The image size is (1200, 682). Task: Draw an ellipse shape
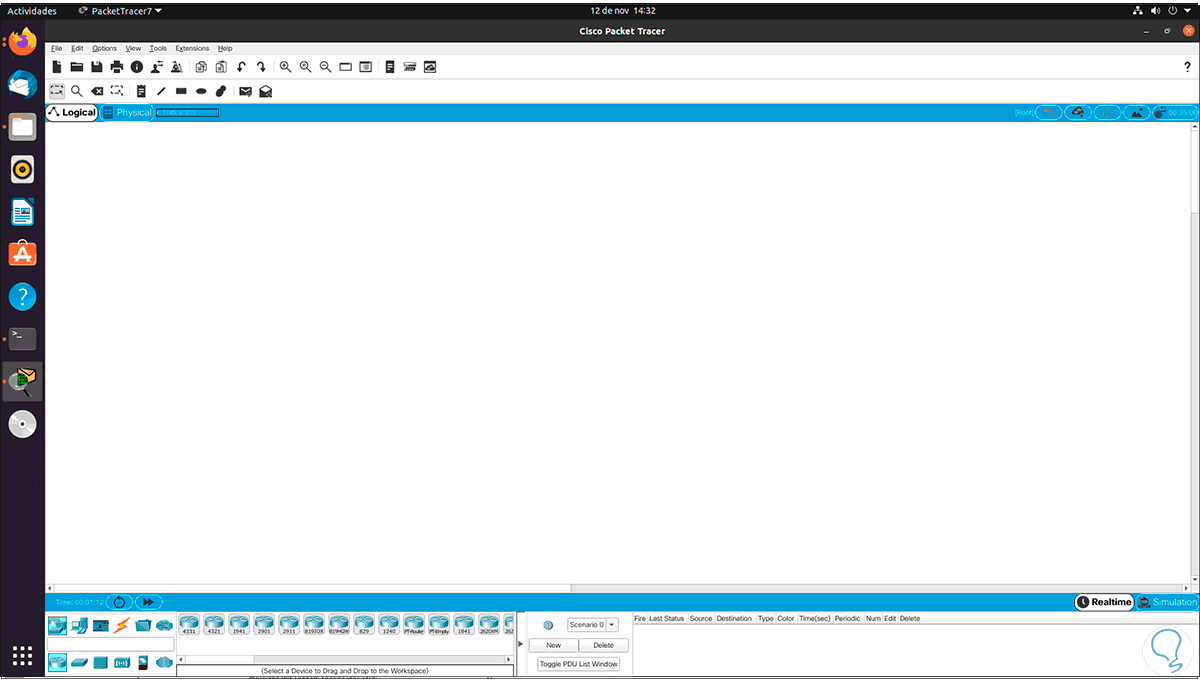[201, 91]
